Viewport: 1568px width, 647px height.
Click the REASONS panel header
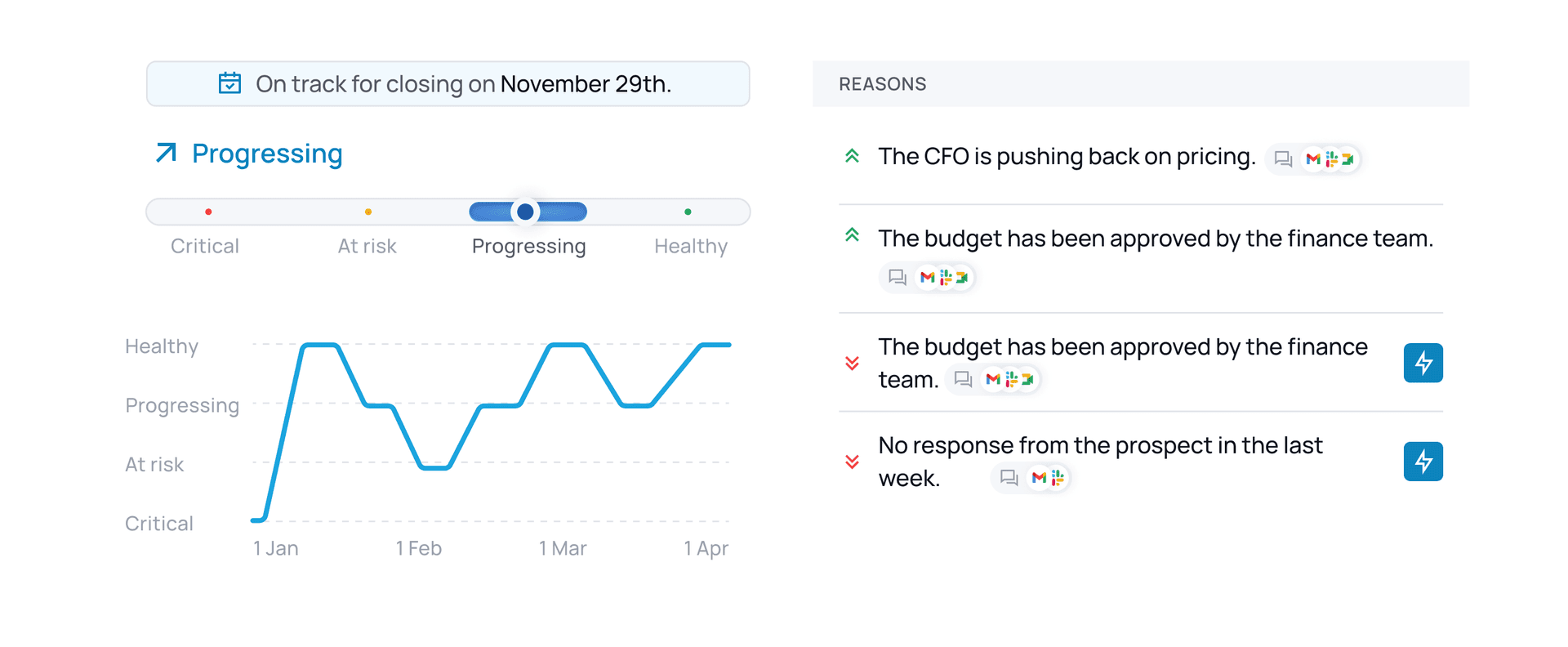coord(1140,83)
